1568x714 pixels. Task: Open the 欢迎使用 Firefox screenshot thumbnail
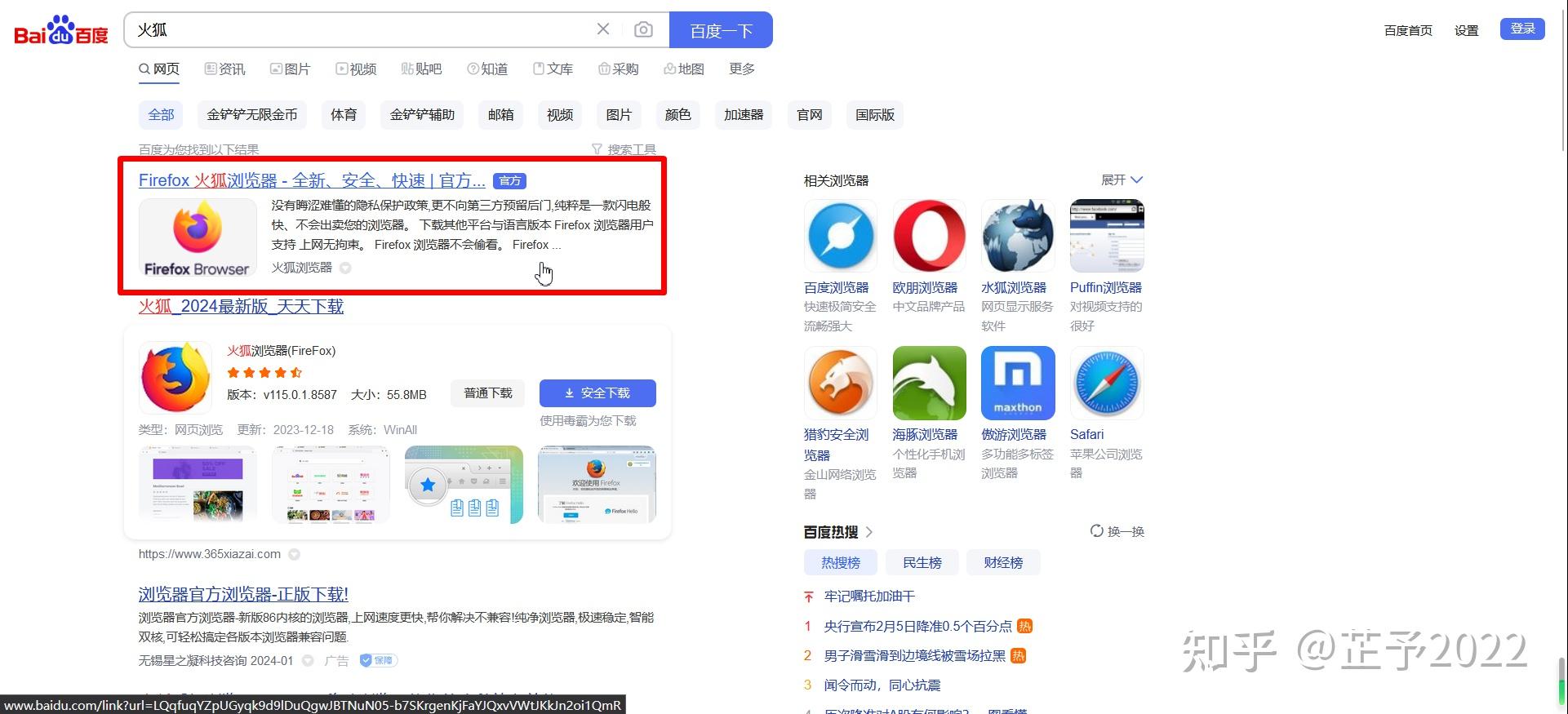coord(597,484)
